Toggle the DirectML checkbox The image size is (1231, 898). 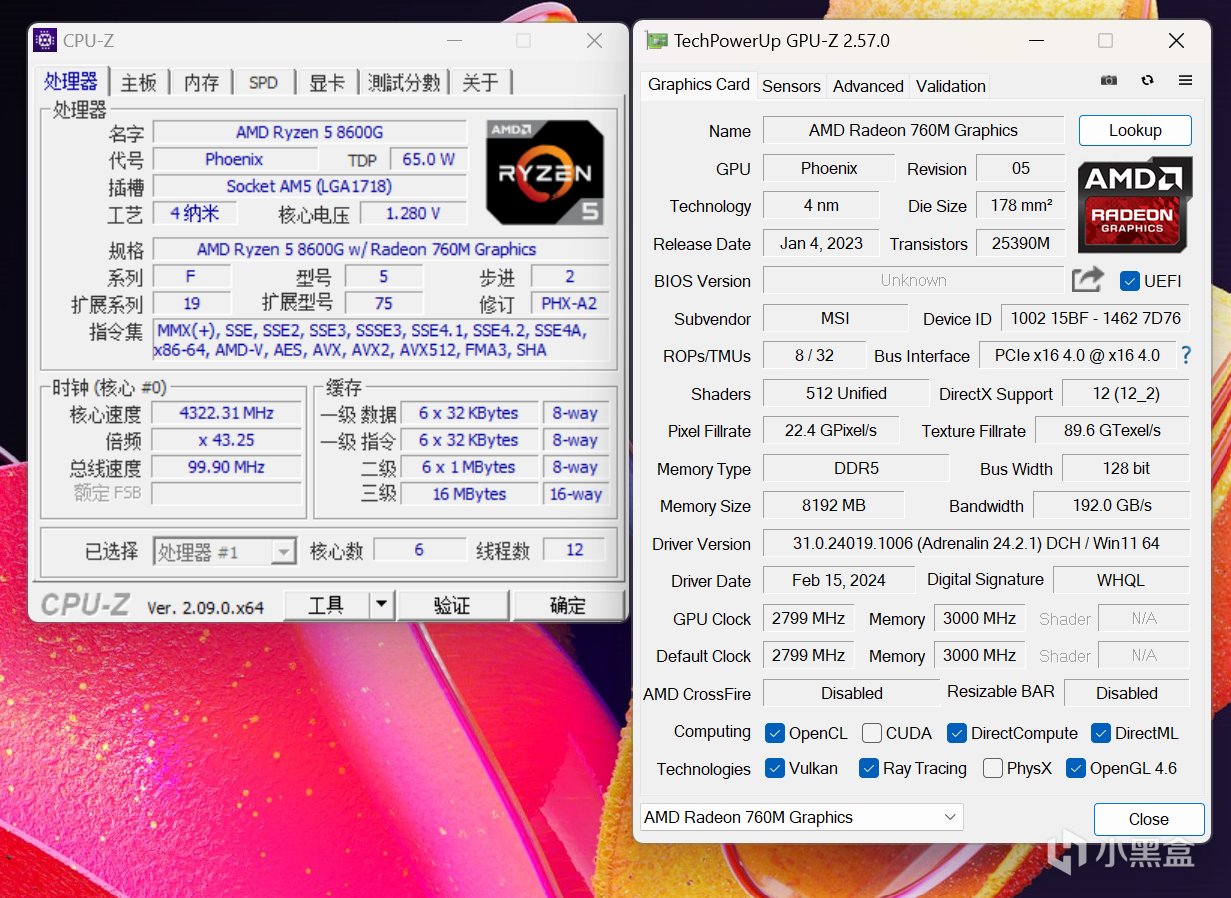pos(1101,733)
